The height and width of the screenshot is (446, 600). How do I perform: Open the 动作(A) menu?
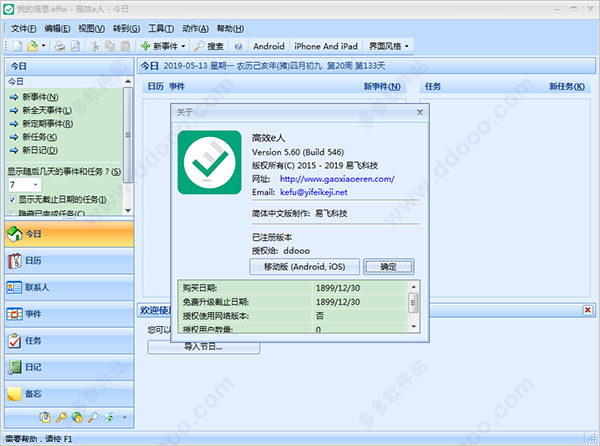tap(195, 29)
